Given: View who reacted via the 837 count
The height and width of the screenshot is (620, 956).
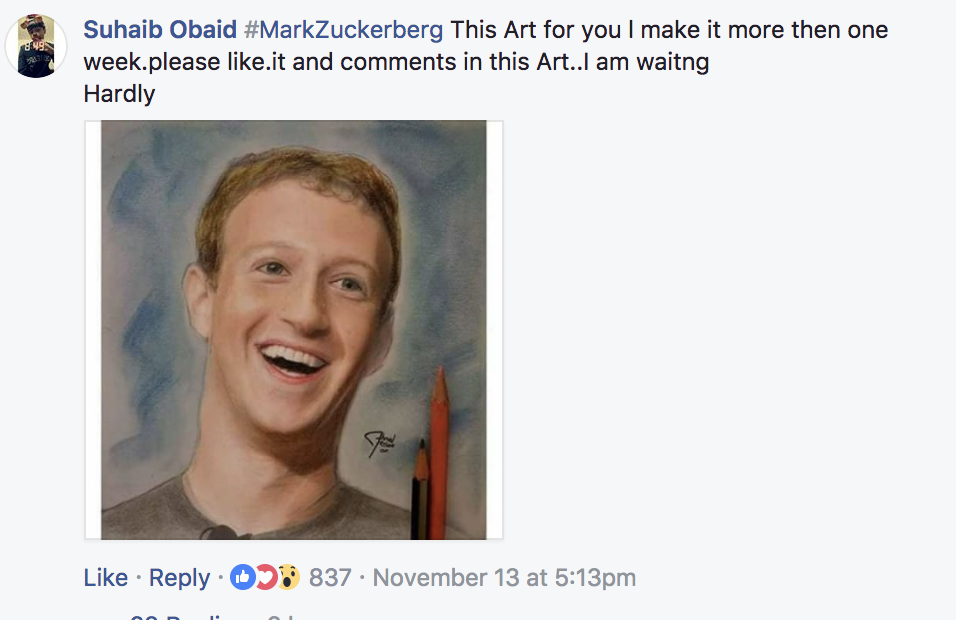Looking at the screenshot, I should click(x=330, y=577).
